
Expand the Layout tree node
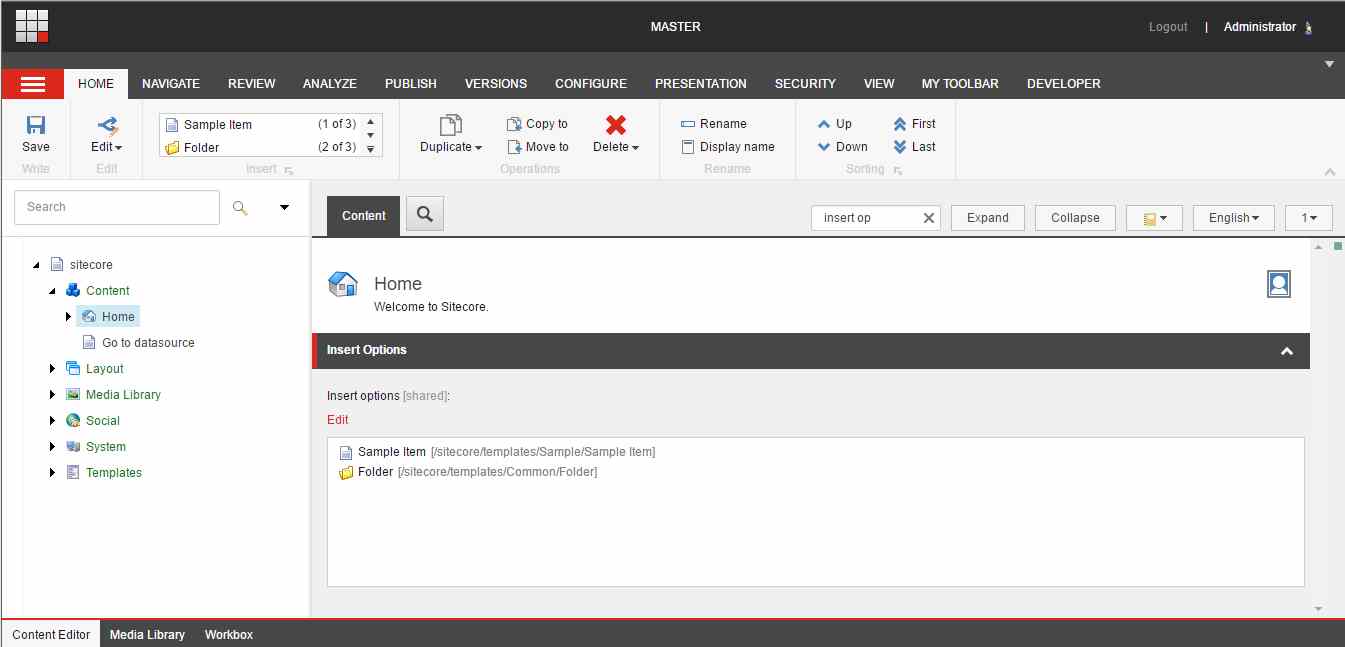coord(52,369)
